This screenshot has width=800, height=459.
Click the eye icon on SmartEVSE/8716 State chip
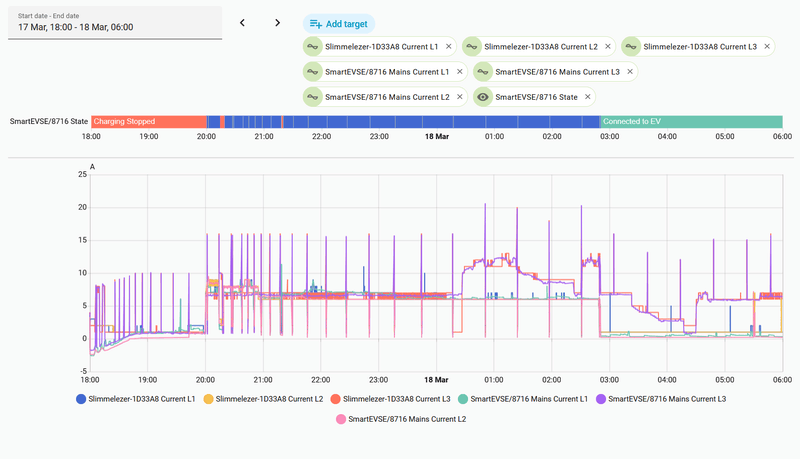[x=483, y=97]
